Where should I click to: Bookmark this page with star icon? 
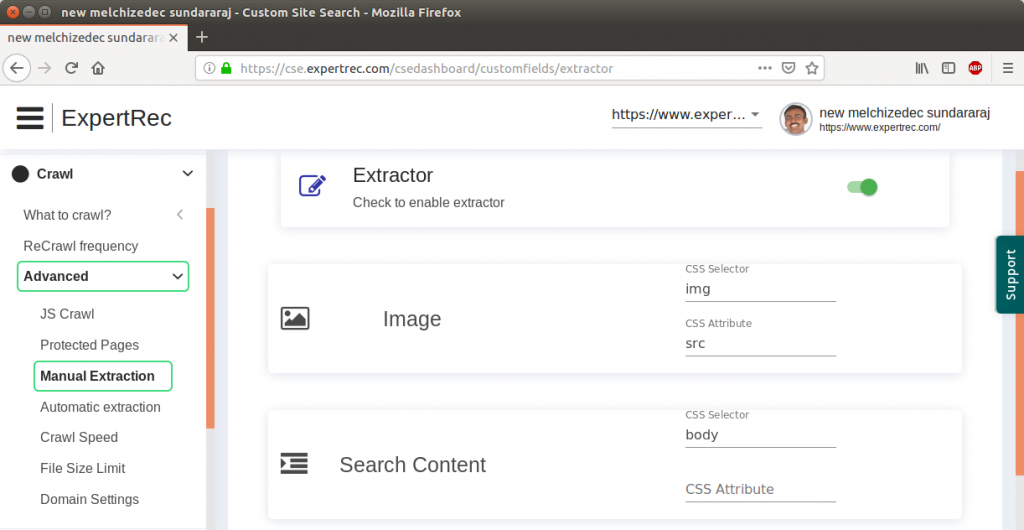812,69
